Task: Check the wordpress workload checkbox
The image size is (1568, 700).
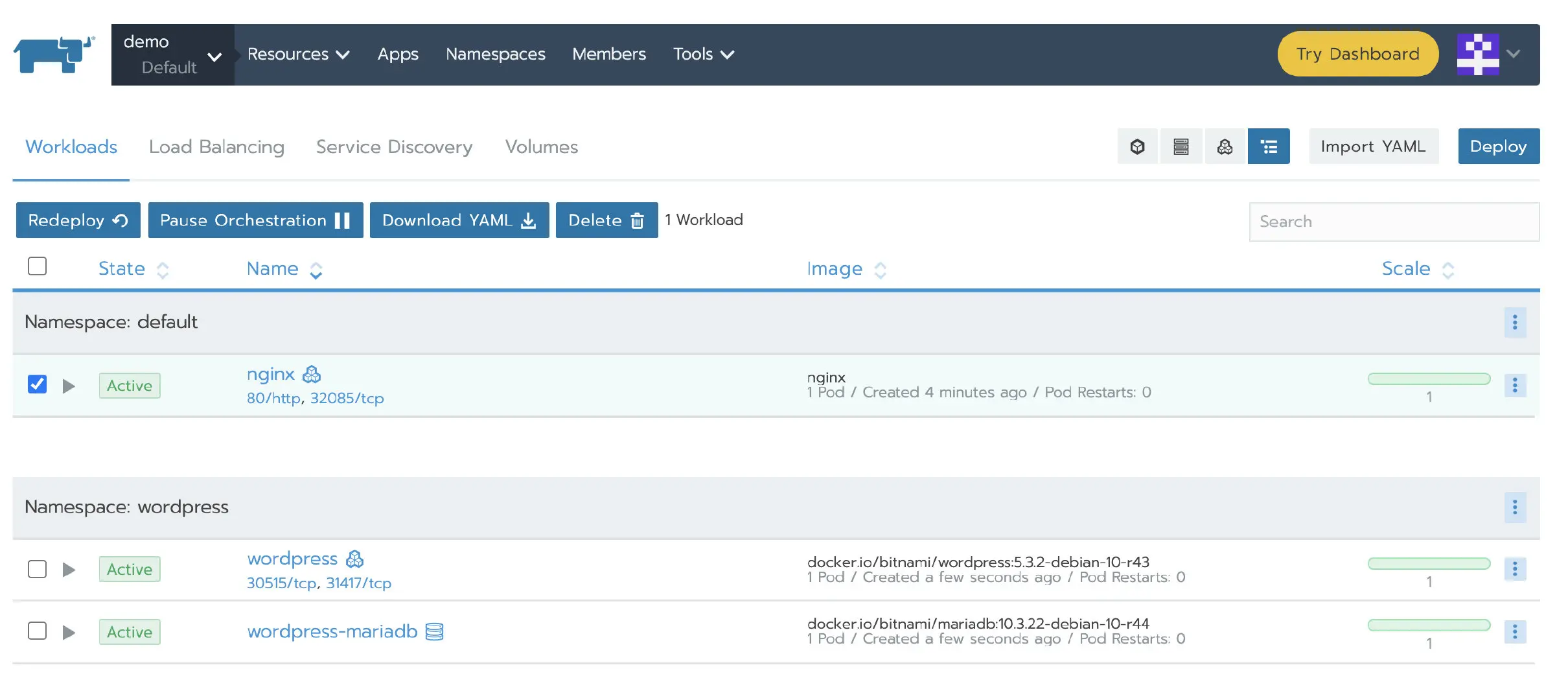Action: [38, 569]
